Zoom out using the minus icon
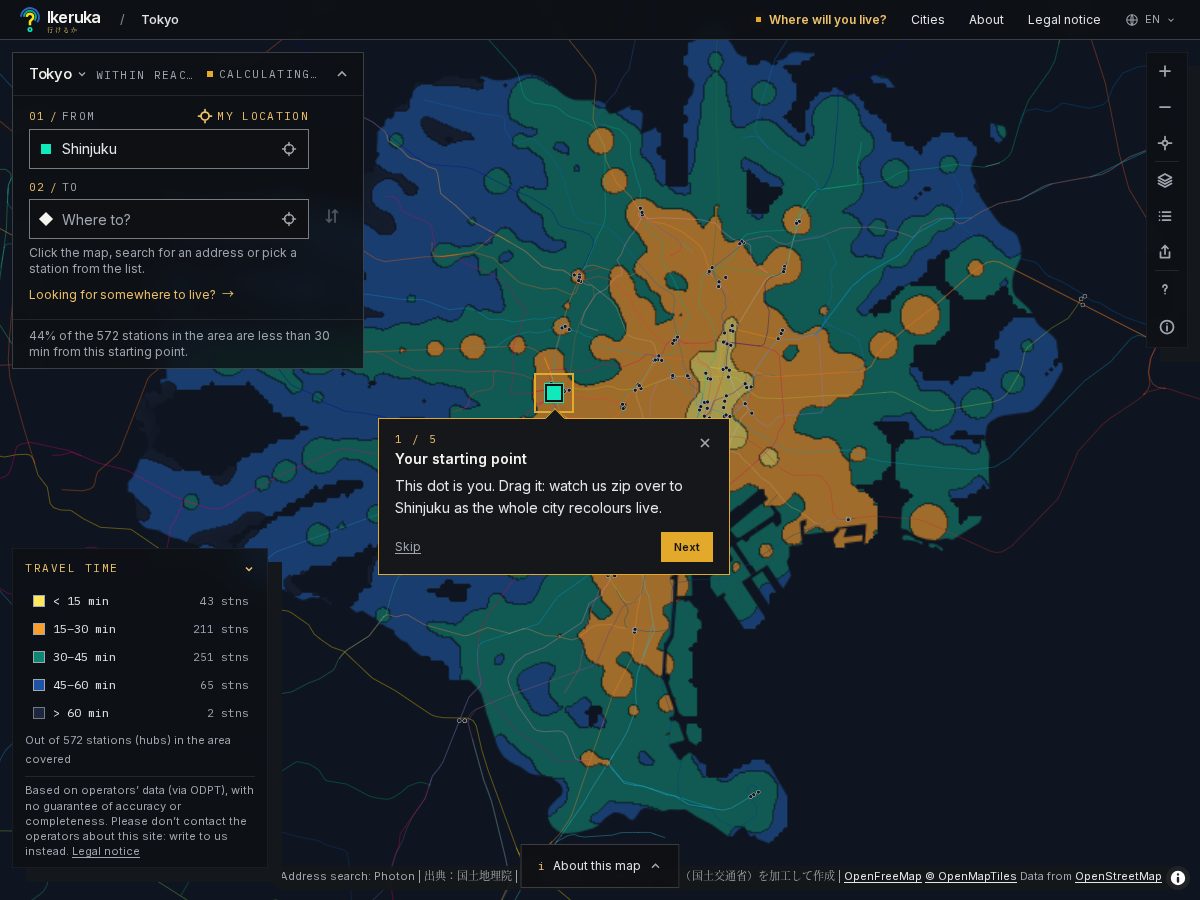Image resolution: width=1200 pixels, height=900 pixels. pyautogui.click(x=1165, y=107)
